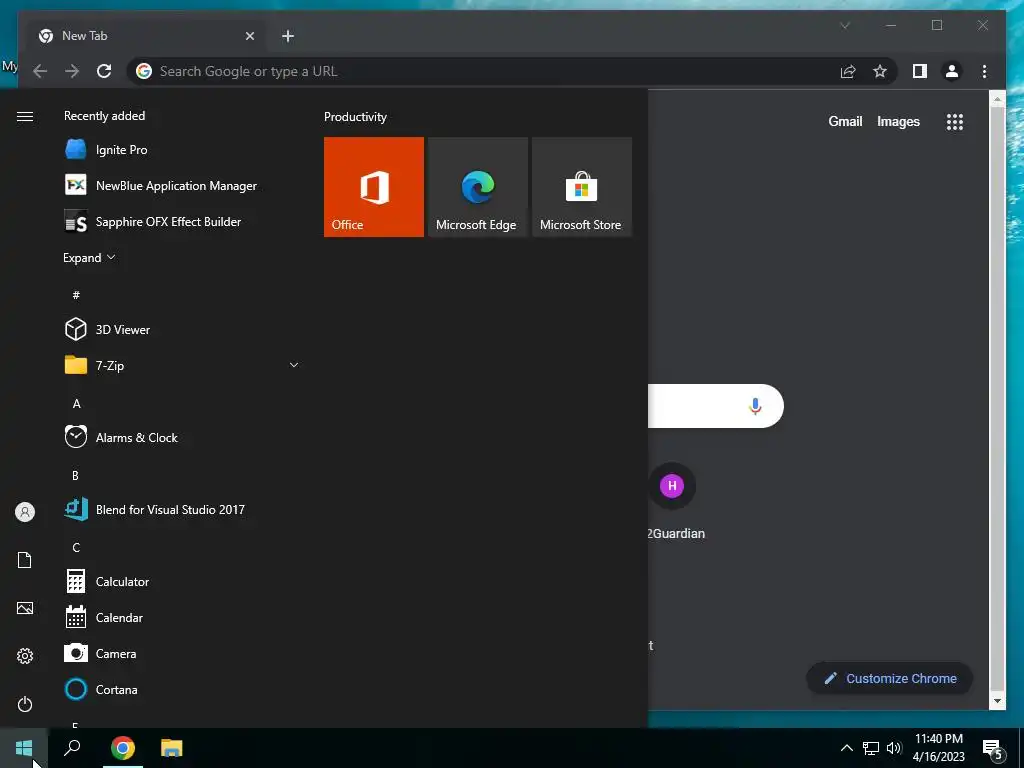Jump to letter C in app list
The image size is (1024, 768).
[76, 547]
